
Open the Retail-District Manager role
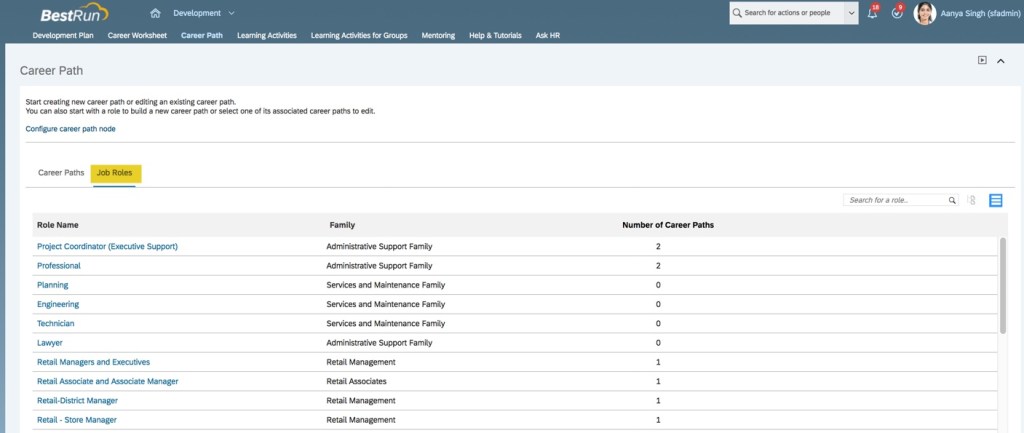tap(77, 400)
